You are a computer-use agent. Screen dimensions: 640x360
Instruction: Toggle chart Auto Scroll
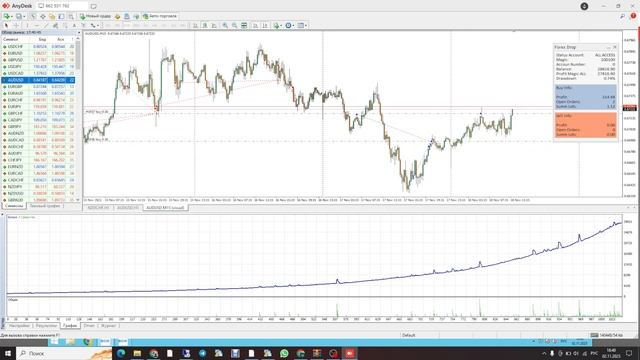click(x=256, y=25)
